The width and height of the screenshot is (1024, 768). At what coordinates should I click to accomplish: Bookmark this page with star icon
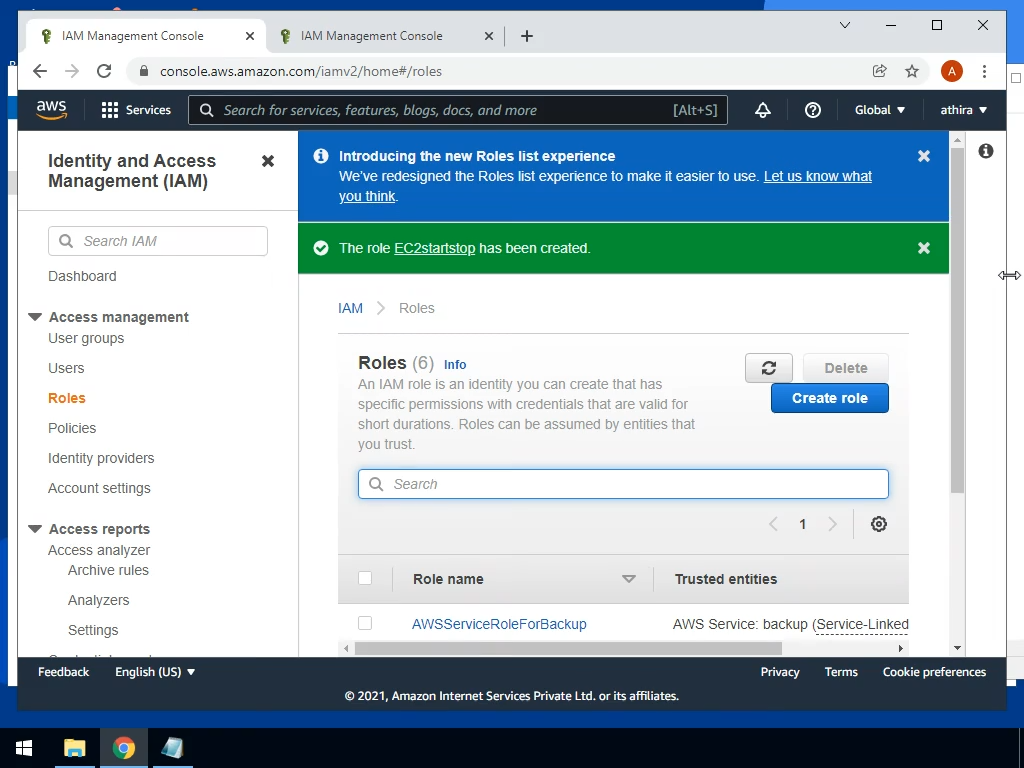[x=912, y=71]
